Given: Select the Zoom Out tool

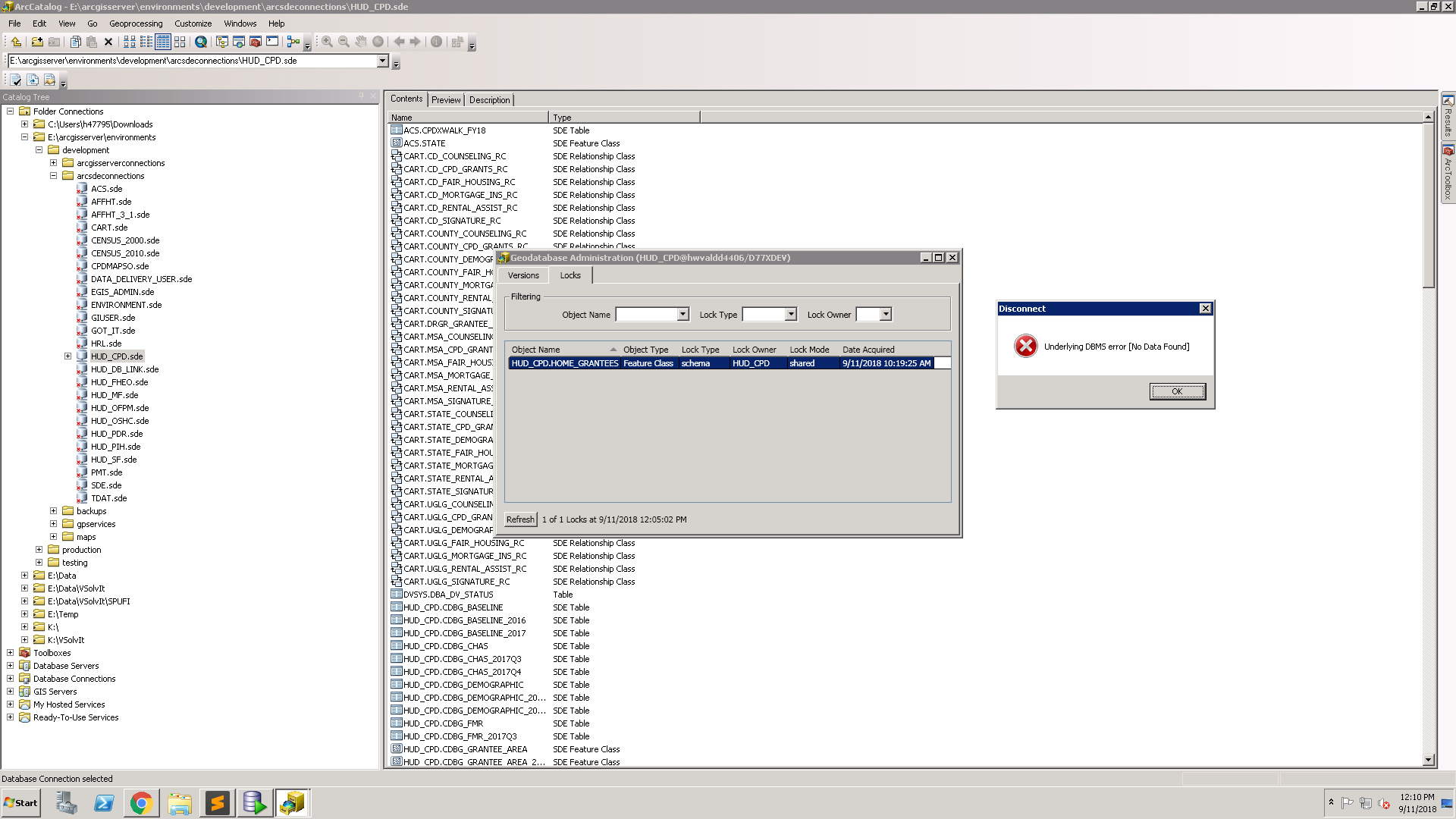Looking at the screenshot, I should pyautogui.click(x=344, y=42).
